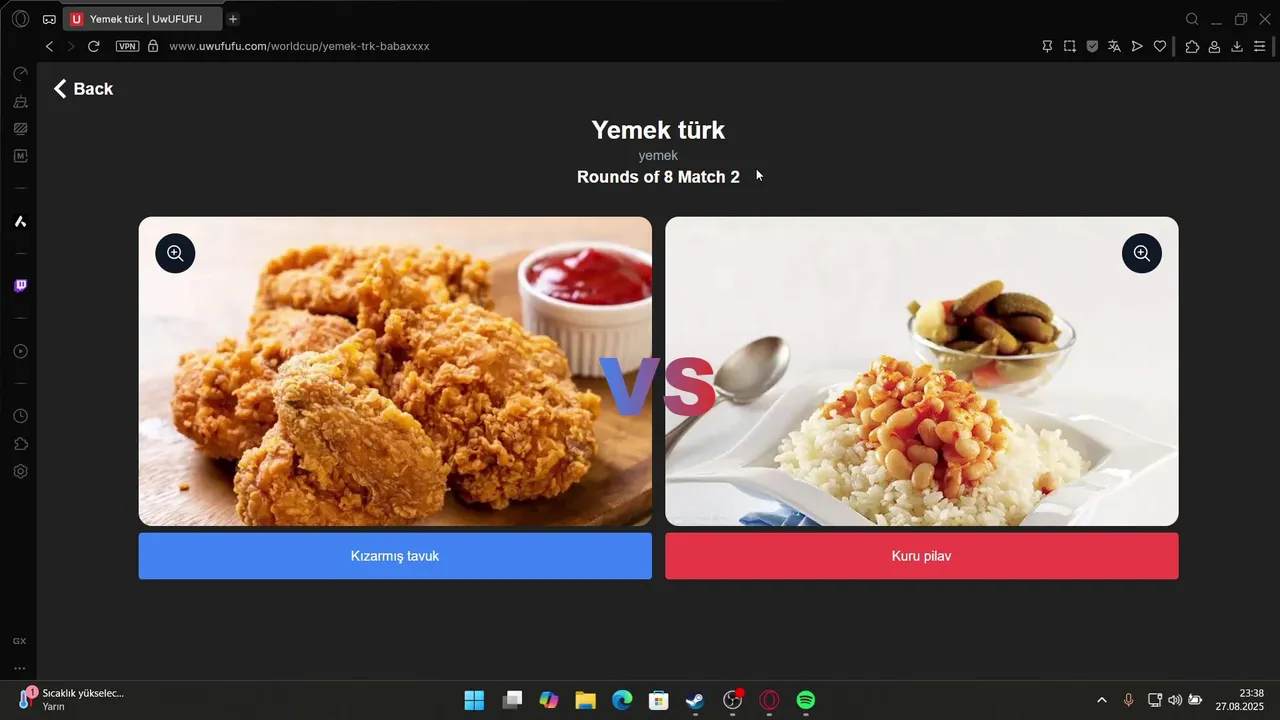
Task: Open the player icon in sidebar
Action: pos(20,351)
